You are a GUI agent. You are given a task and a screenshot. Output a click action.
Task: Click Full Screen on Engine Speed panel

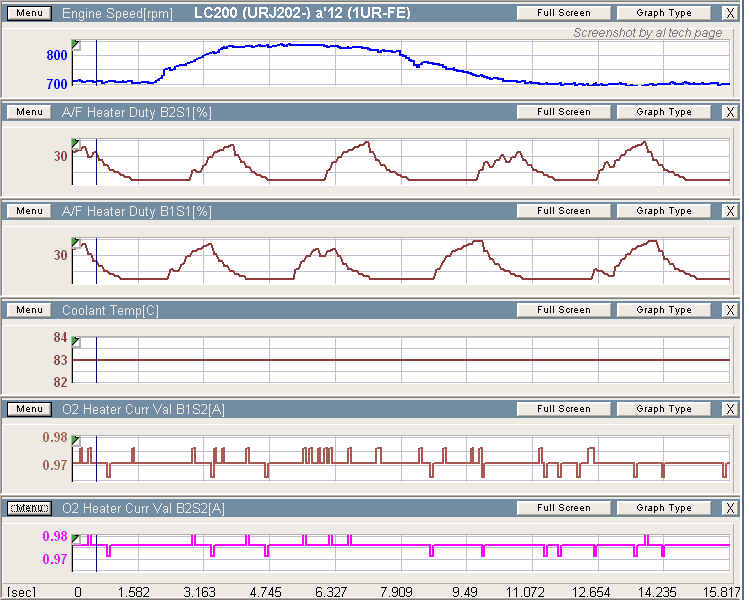point(563,13)
